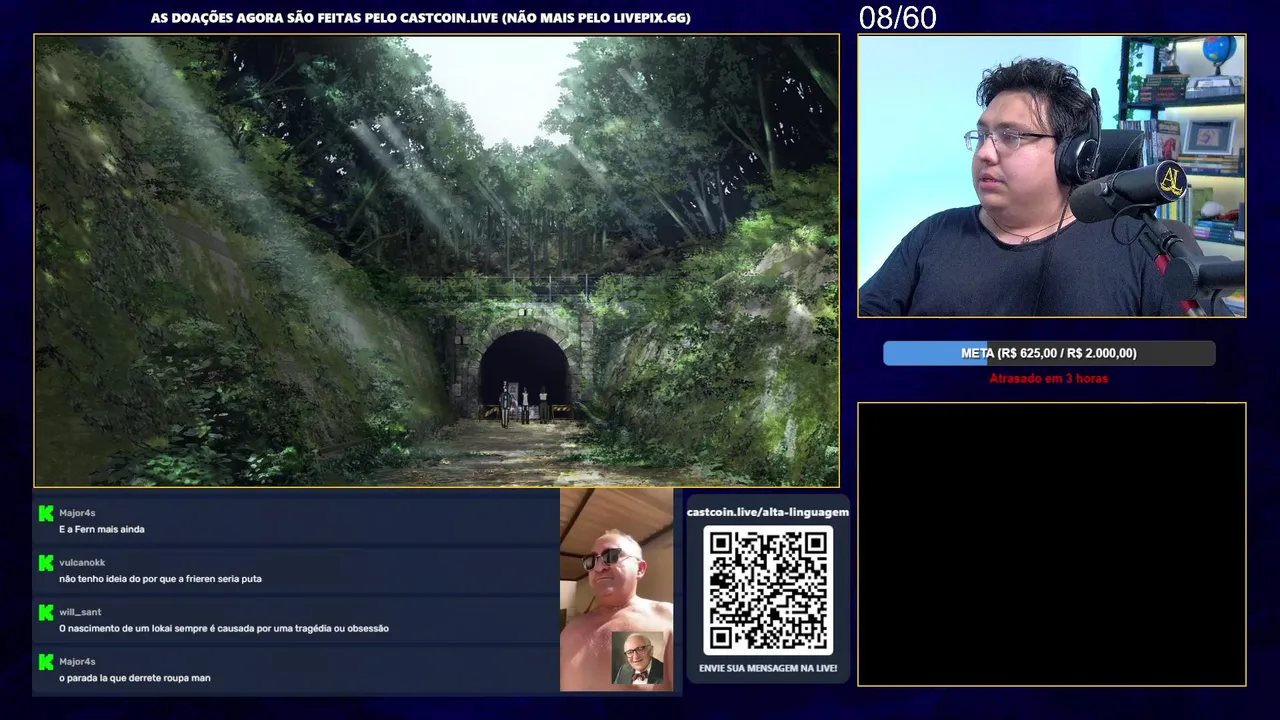Viewport: 1280px width, 720px height.
Task: Click the message 'o parada la que derrete roupa man'
Action: pyautogui.click(x=135, y=678)
